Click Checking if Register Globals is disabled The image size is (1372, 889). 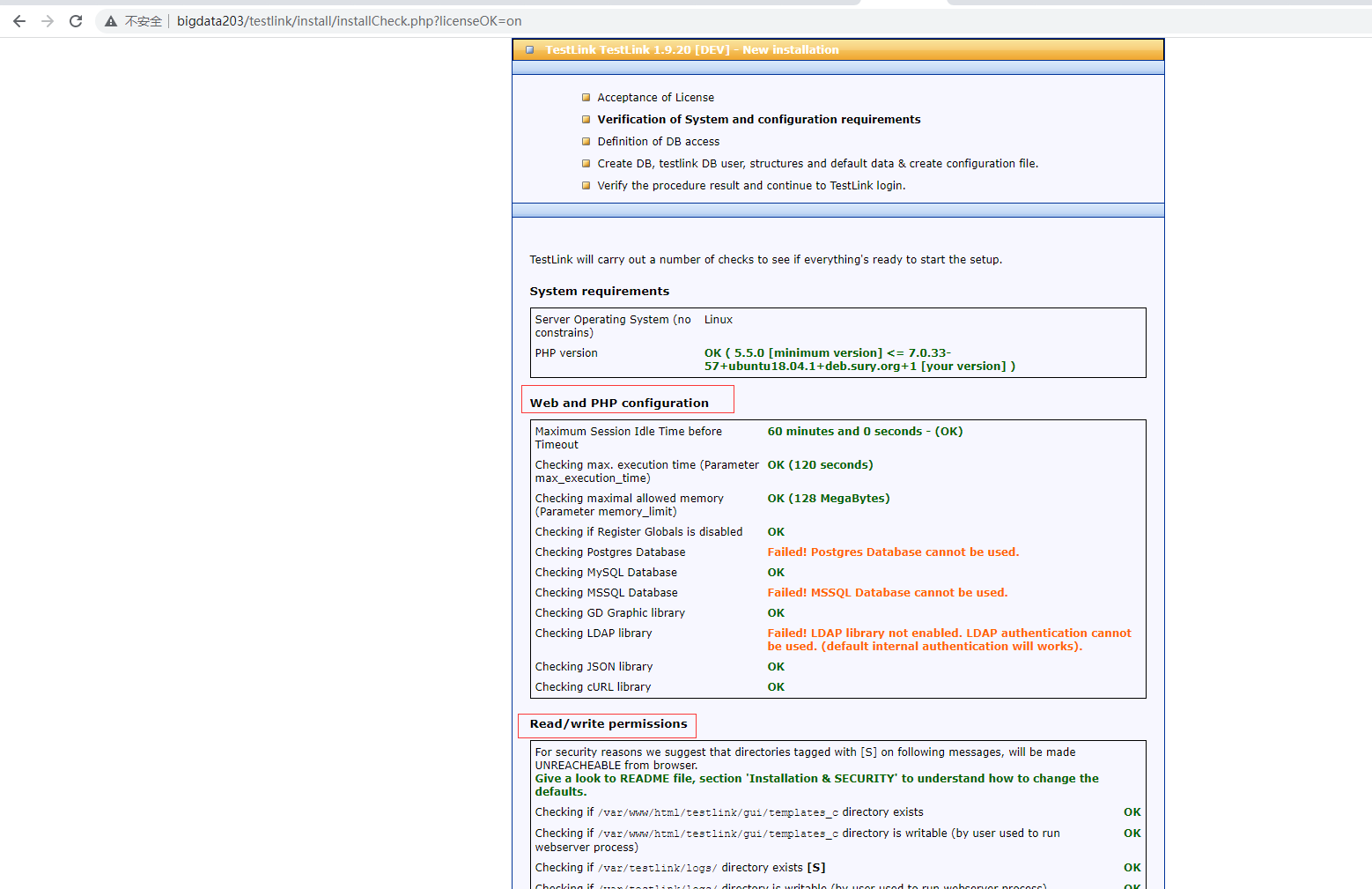tap(639, 532)
